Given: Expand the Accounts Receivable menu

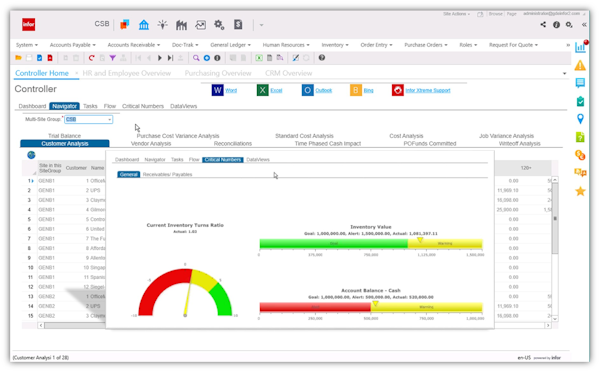Looking at the screenshot, I should 134,45.
